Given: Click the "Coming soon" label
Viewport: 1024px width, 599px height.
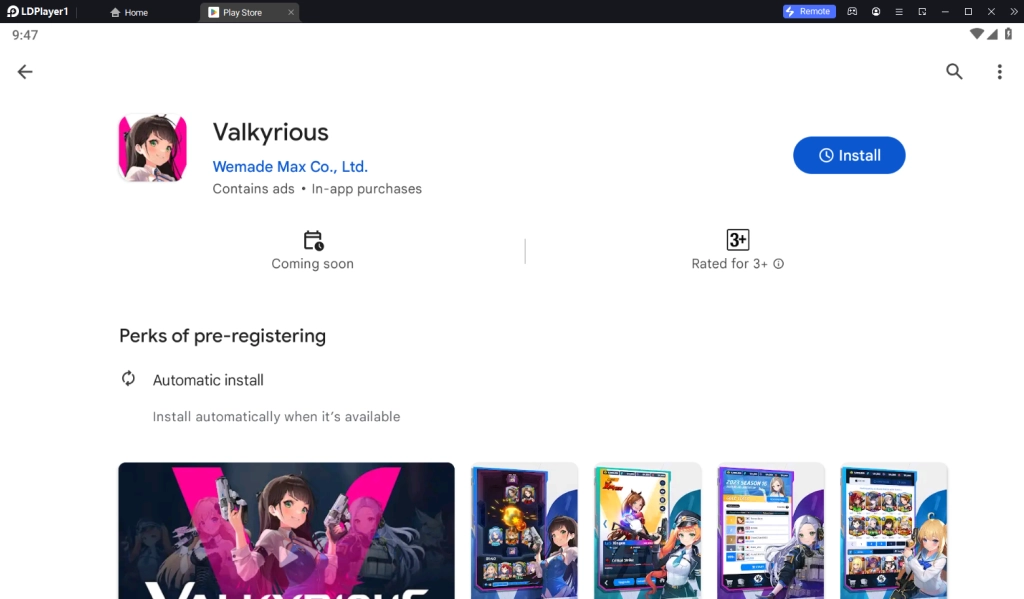Looking at the screenshot, I should point(312,264).
